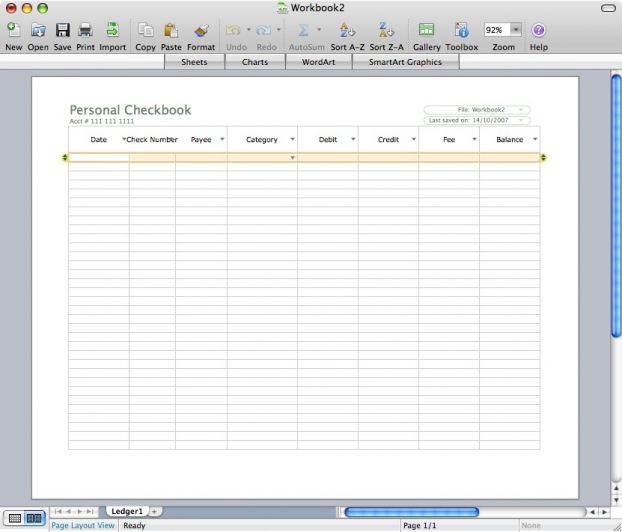Save the workbook using Save icon
This screenshot has width=622, height=532.
click(x=62, y=31)
